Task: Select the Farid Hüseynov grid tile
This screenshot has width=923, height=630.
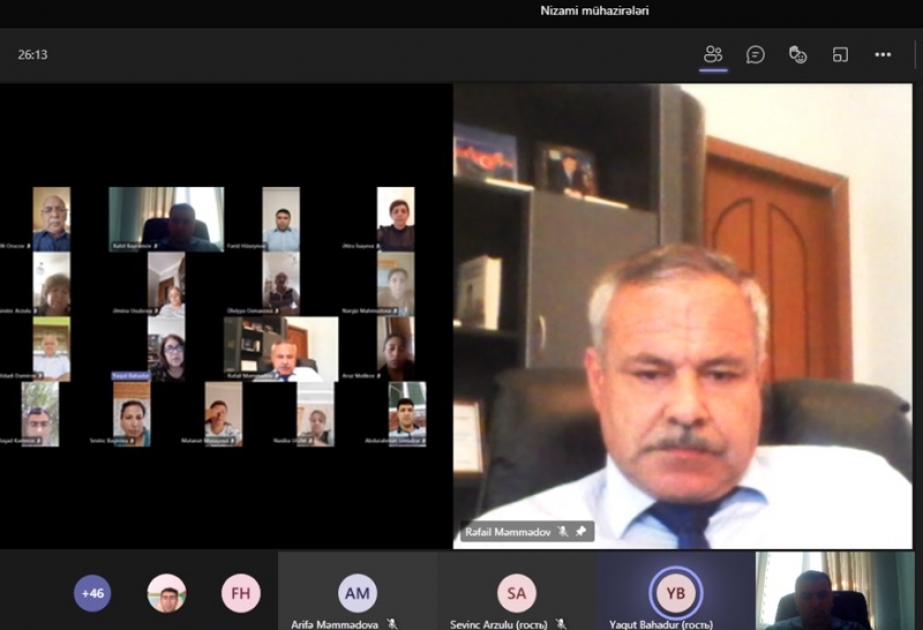Action: click(281, 219)
